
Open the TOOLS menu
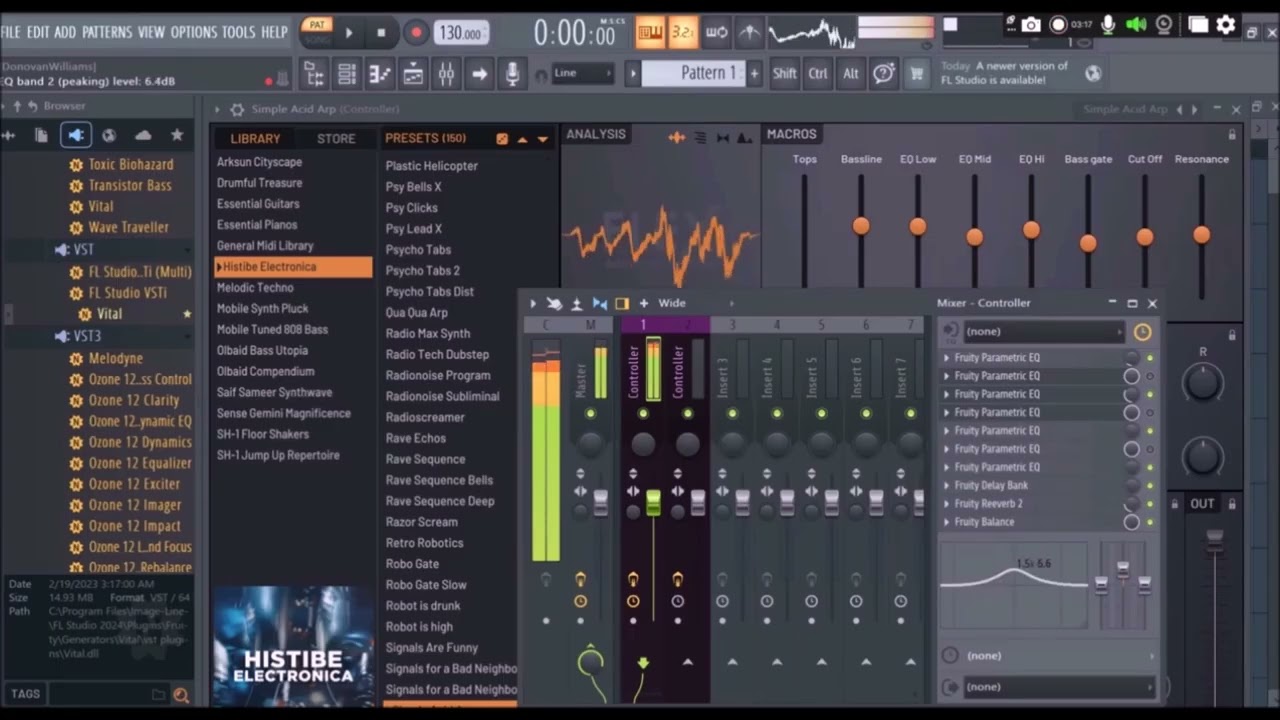pos(238,32)
